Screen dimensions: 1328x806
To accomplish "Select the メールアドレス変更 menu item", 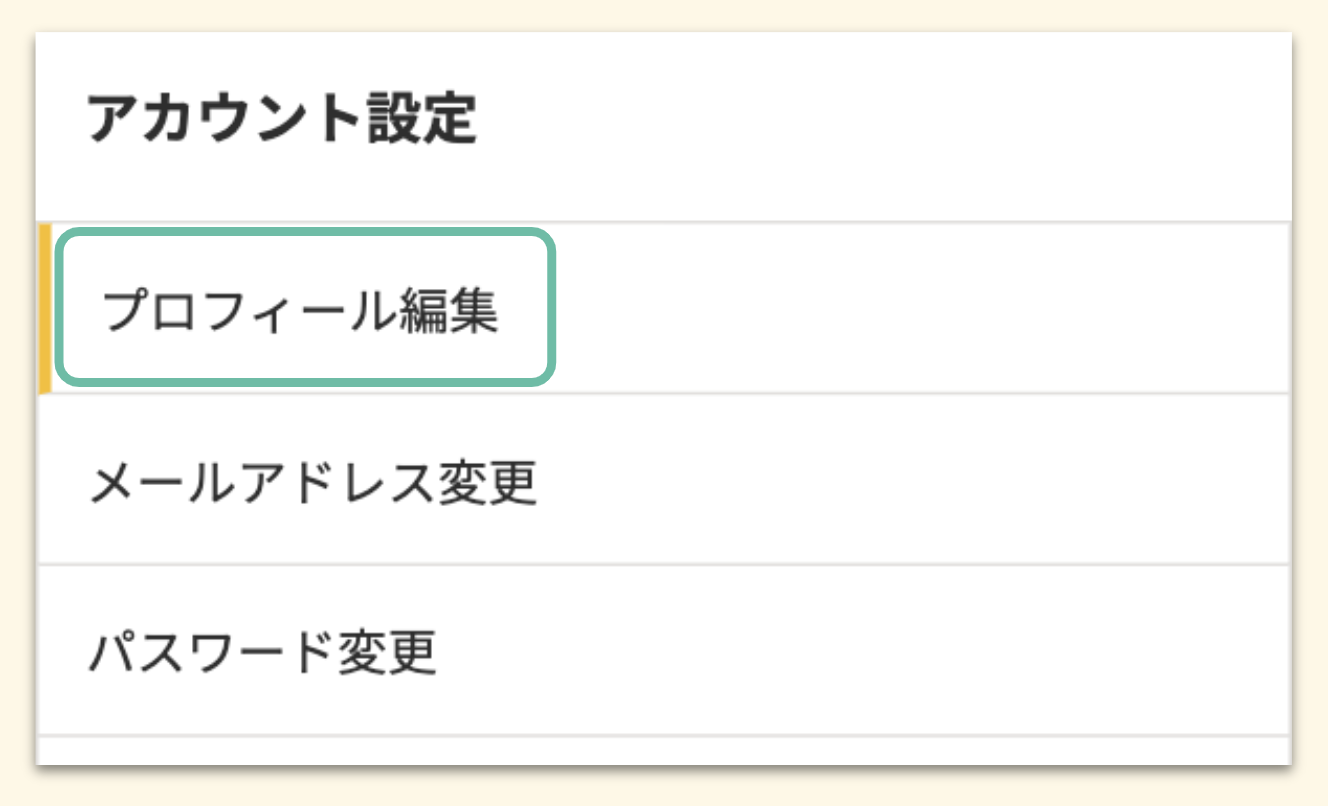I will pos(313,483).
